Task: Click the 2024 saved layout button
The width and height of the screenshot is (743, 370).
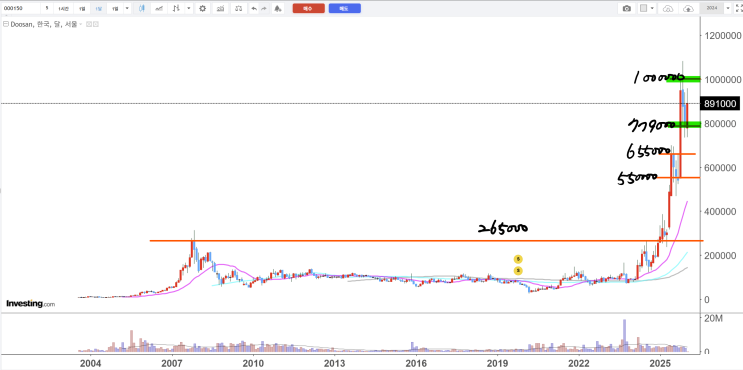Action: point(712,8)
